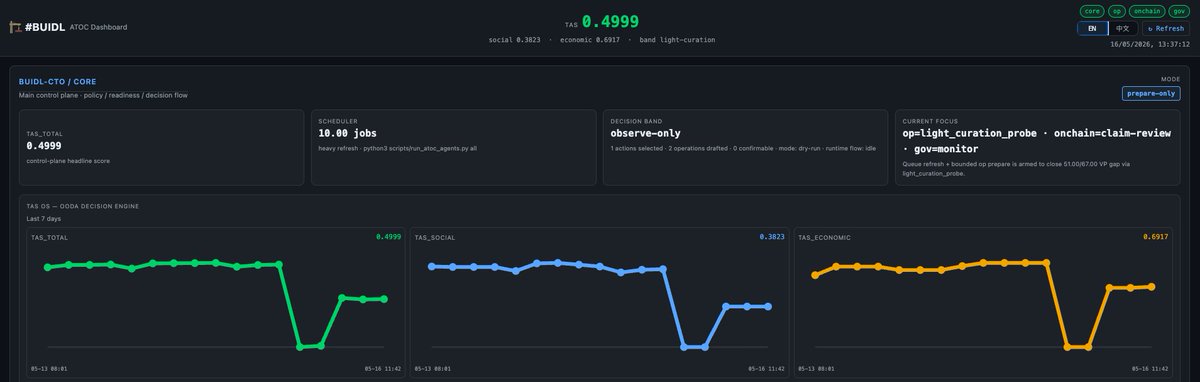Click the onchain status pill

point(1147,11)
